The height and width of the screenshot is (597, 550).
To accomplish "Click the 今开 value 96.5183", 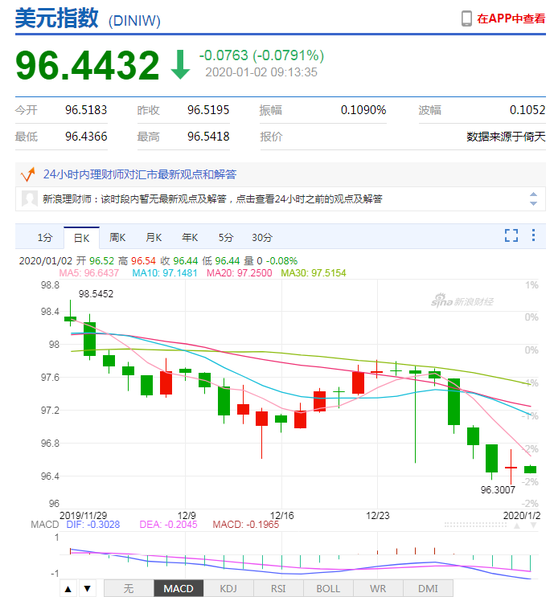I will click(x=86, y=110).
